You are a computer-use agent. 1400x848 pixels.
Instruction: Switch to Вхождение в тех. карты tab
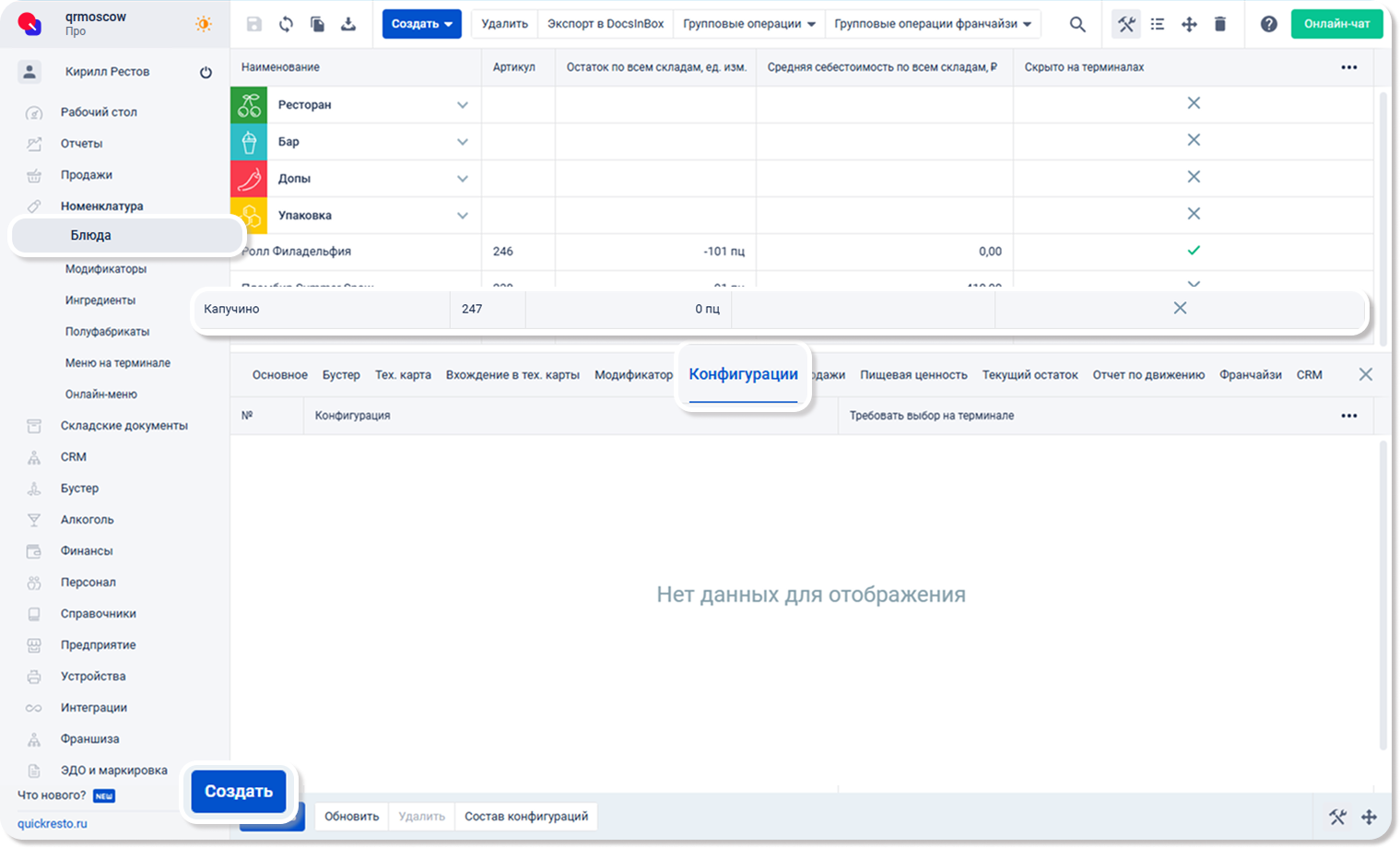[x=512, y=375]
